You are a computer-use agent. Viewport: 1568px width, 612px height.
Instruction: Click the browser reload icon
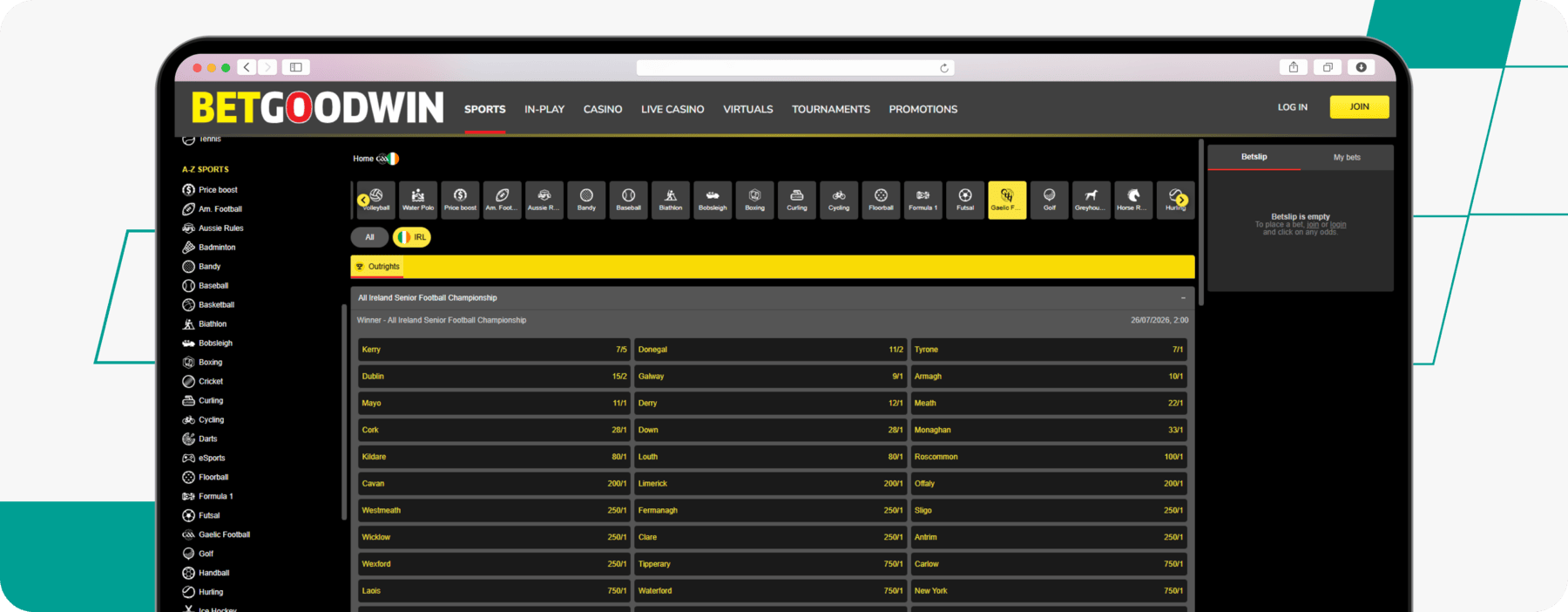[944, 68]
